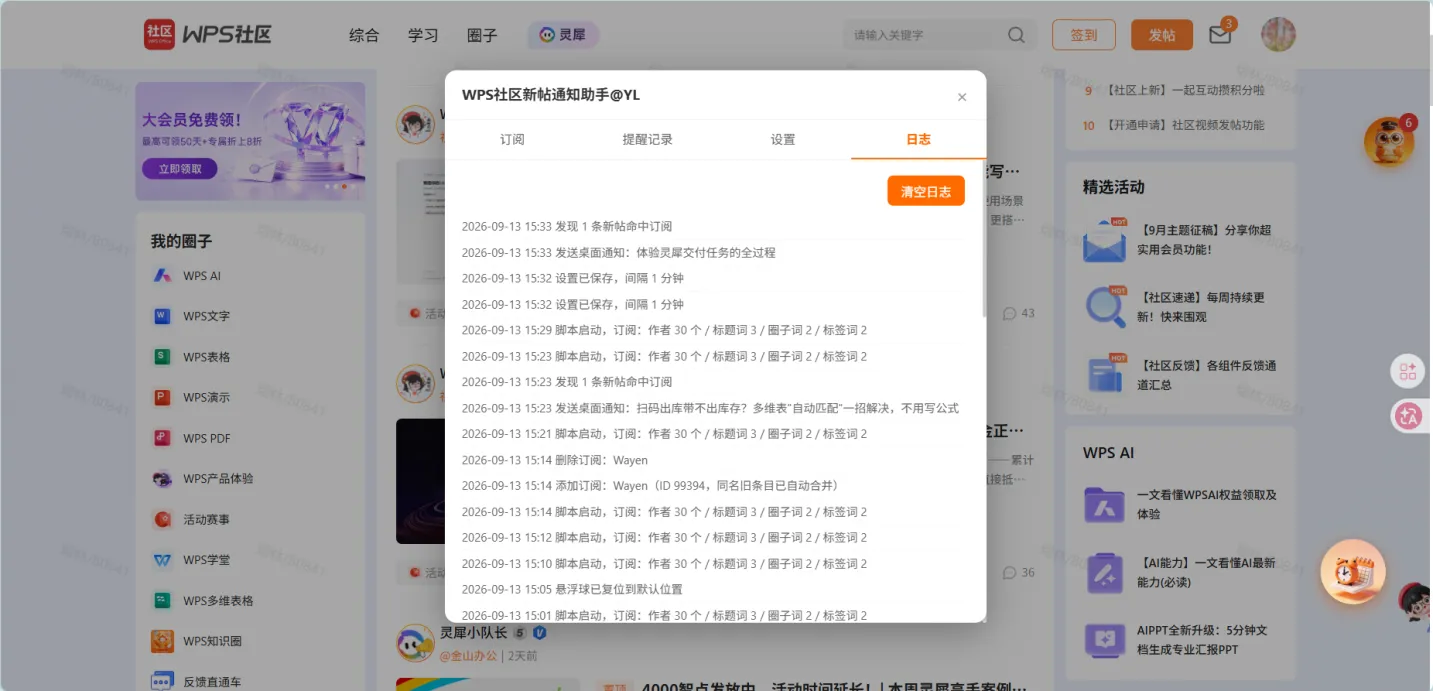Click the 灵犀小队长 username
Viewport: 1433px width, 691px height.
(x=474, y=632)
